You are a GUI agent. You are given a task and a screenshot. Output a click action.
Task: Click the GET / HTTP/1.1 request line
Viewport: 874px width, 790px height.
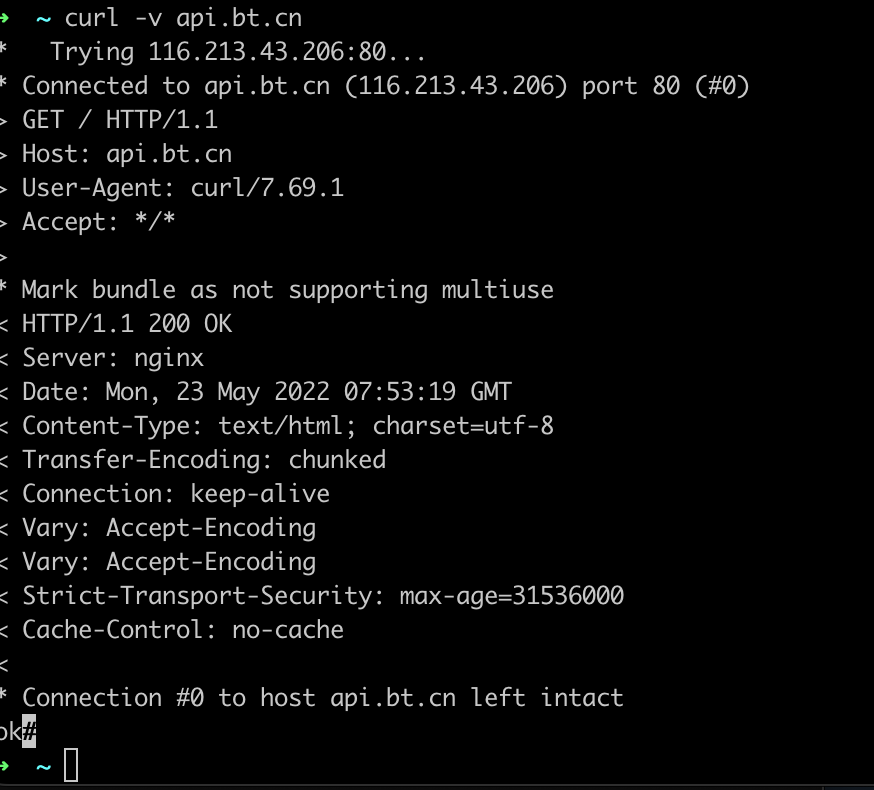[x=120, y=120]
